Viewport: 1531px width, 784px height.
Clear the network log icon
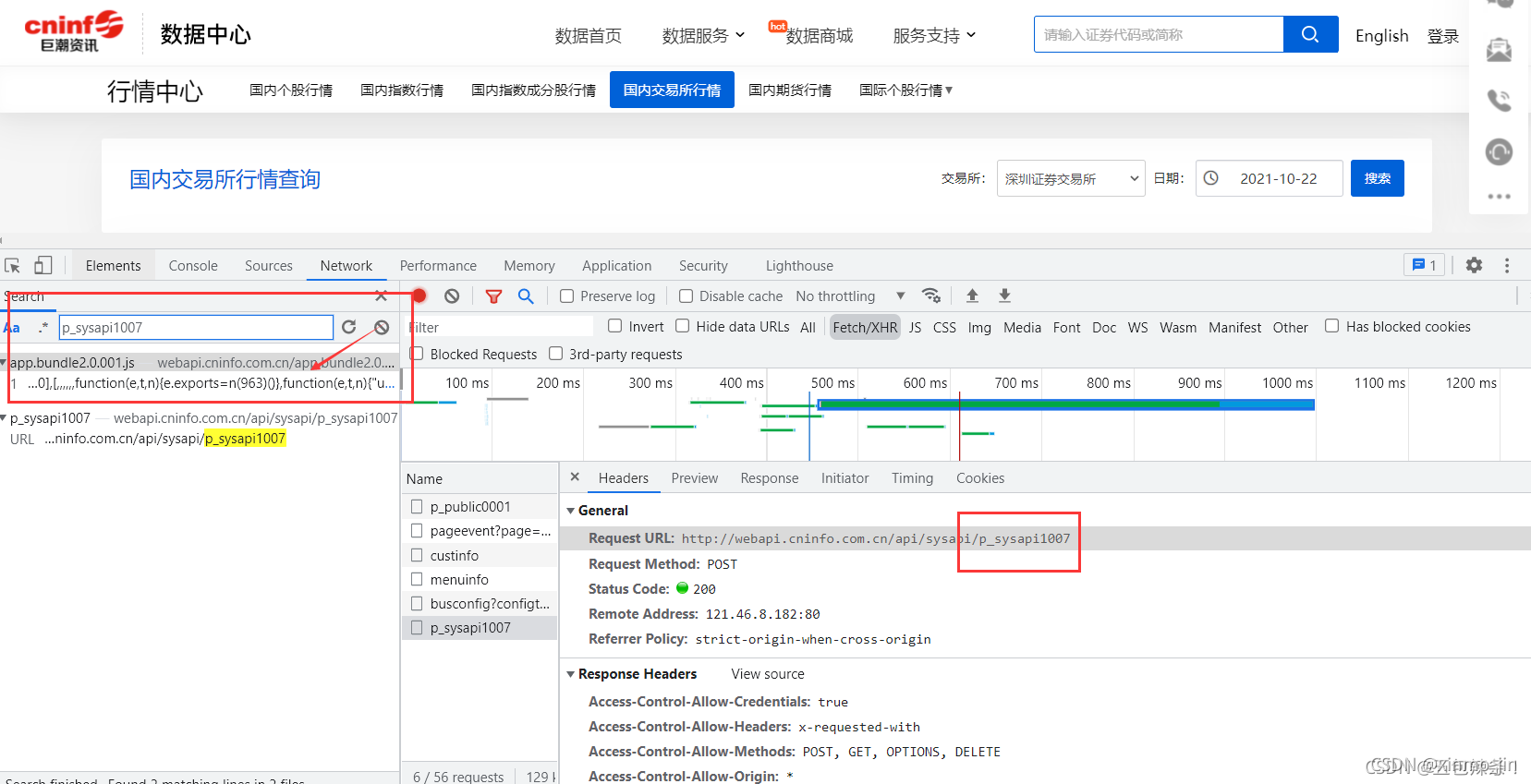[x=452, y=296]
